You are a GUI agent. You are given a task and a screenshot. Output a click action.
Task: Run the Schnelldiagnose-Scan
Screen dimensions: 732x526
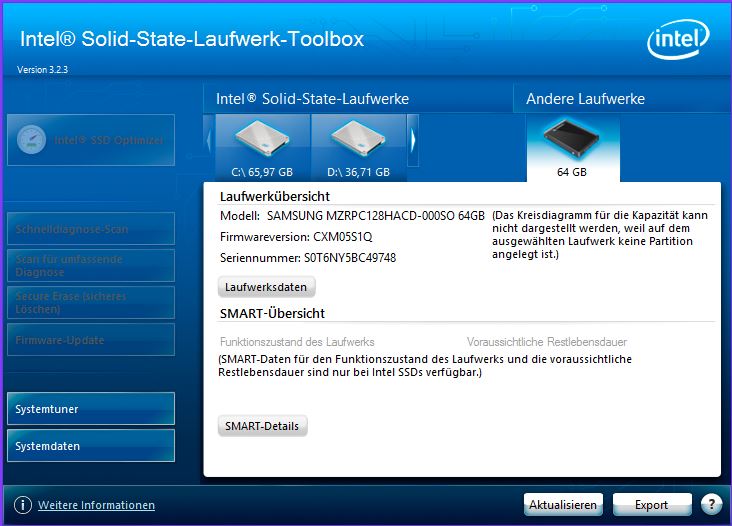(x=91, y=229)
